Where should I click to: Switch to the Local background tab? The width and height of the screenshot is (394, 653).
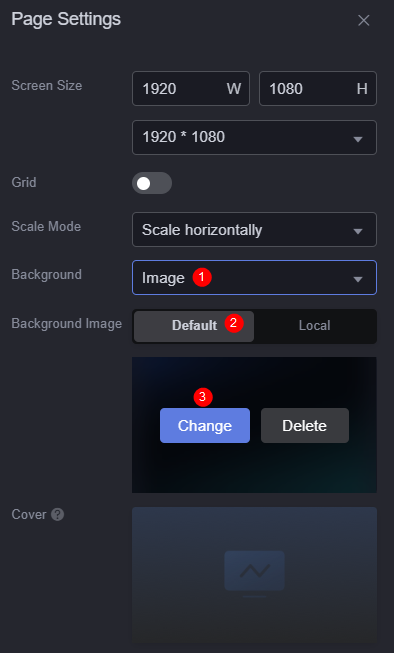pos(314,326)
